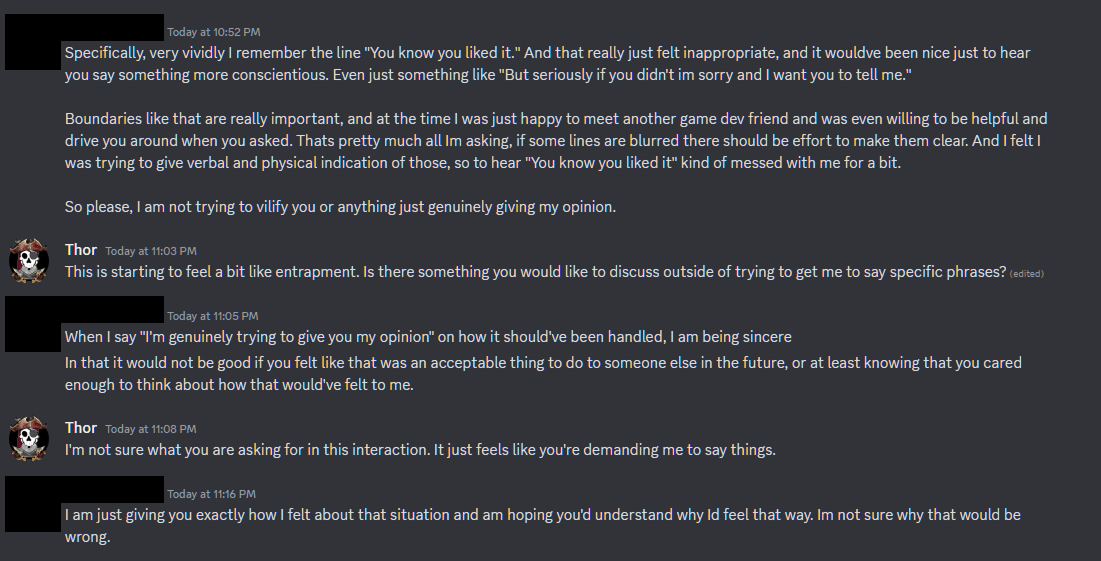
Task: Click the 'Today at 11:16 PM' timestamp
Action: point(211,494)
